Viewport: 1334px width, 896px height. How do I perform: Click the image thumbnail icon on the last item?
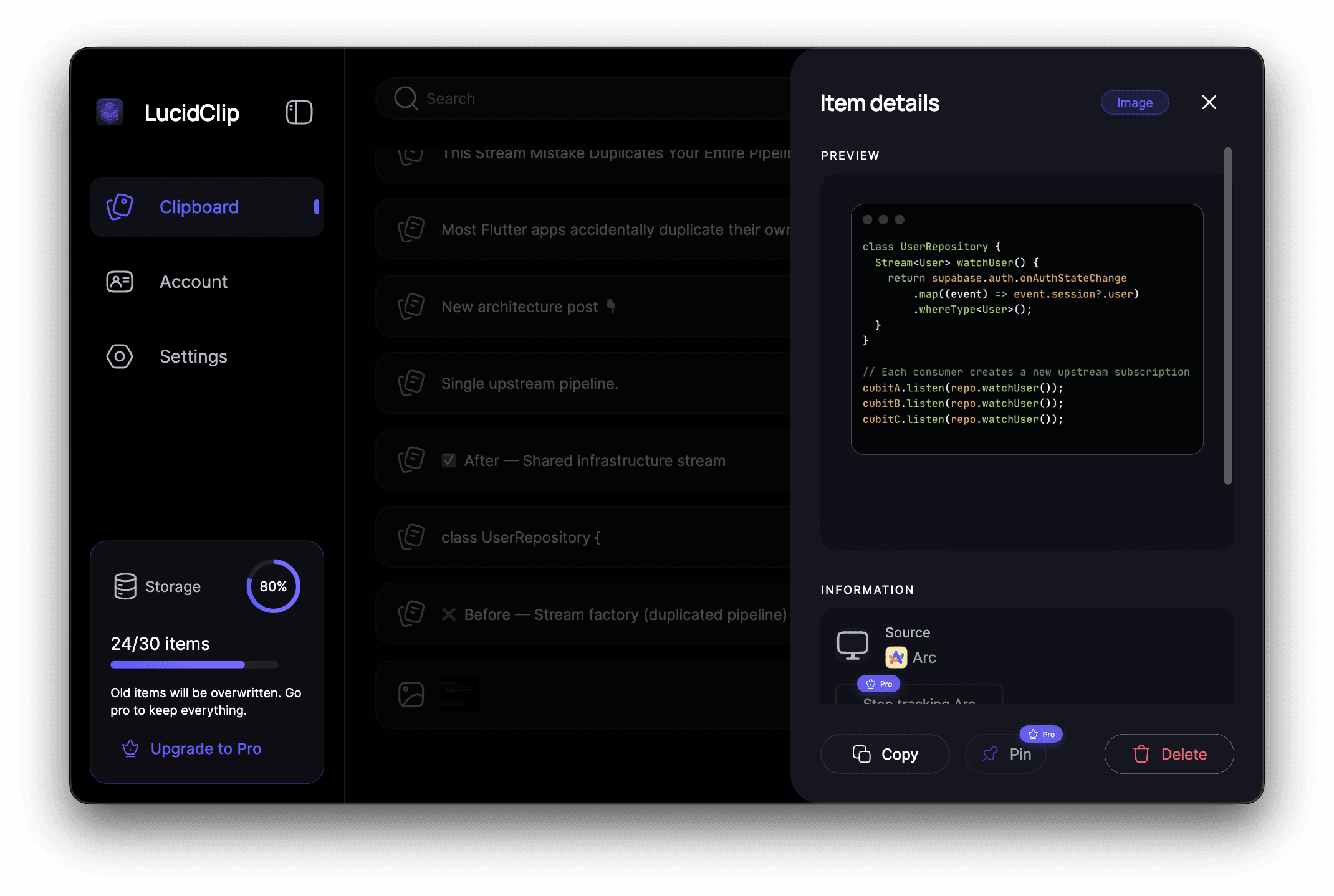tap(411, 695)
